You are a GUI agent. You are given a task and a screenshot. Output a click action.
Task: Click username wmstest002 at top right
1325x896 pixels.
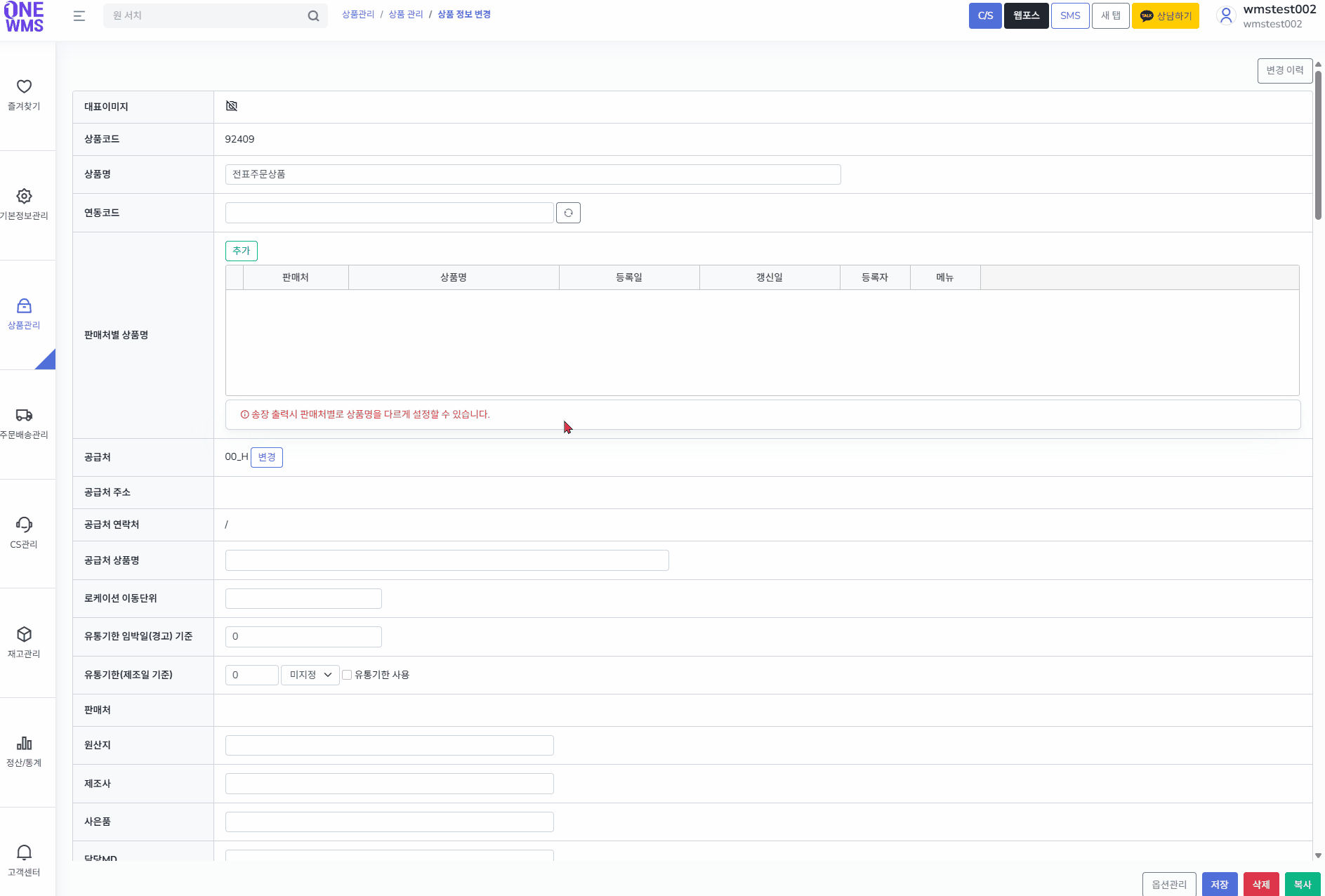tap(1279, 9)
